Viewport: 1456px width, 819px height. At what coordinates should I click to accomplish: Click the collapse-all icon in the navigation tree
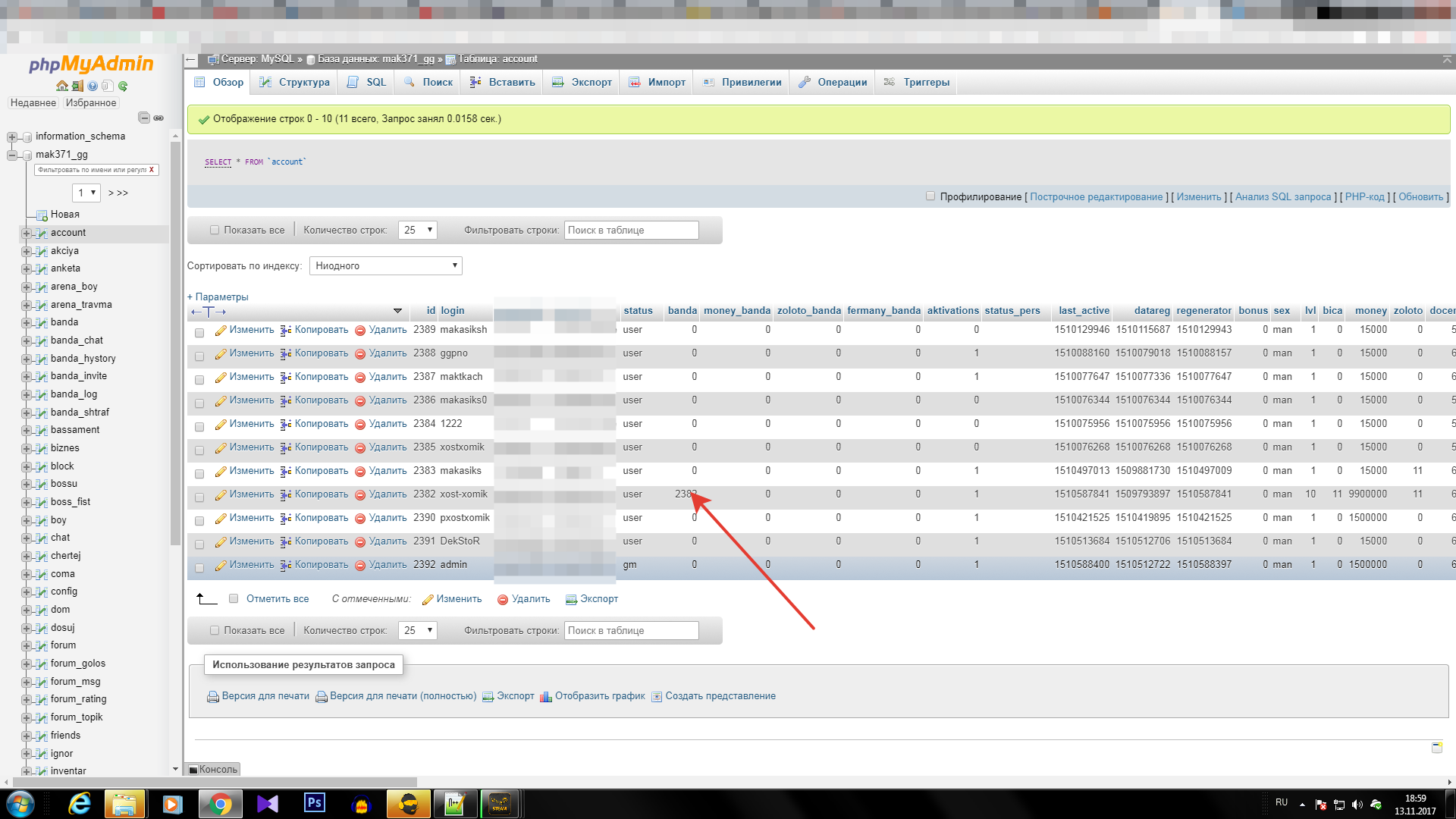143,118
